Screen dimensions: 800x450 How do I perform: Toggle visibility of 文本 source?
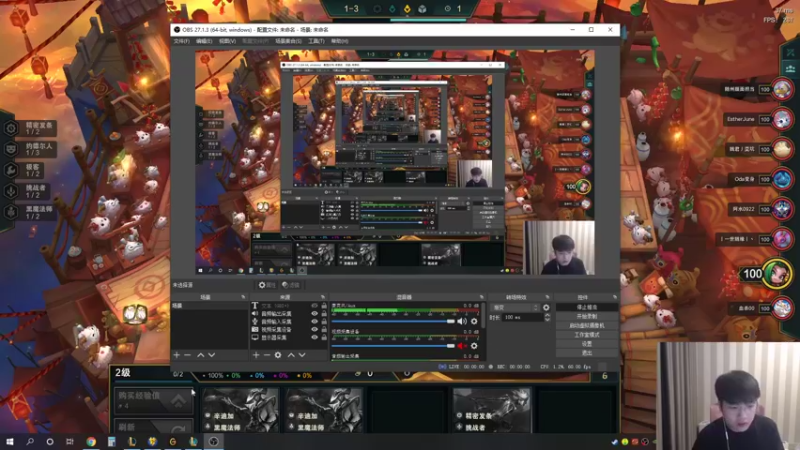tap(314, 306)
